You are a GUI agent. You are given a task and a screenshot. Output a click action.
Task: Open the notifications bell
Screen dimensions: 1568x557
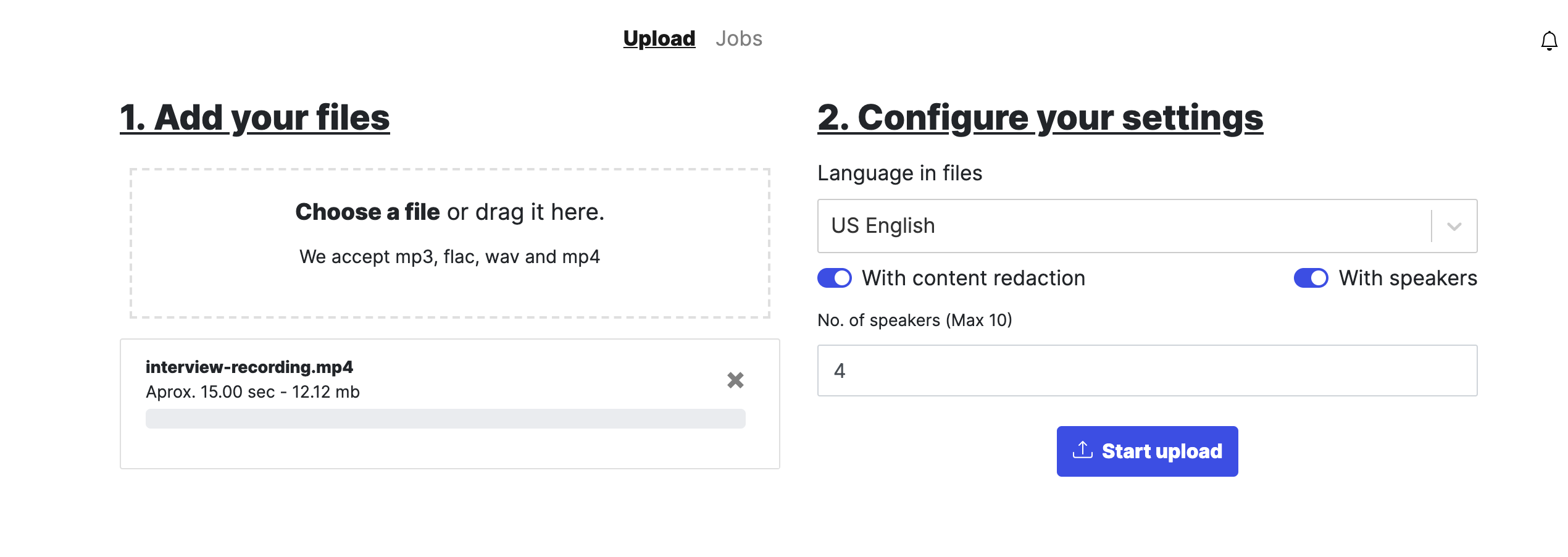(1549, 41)
